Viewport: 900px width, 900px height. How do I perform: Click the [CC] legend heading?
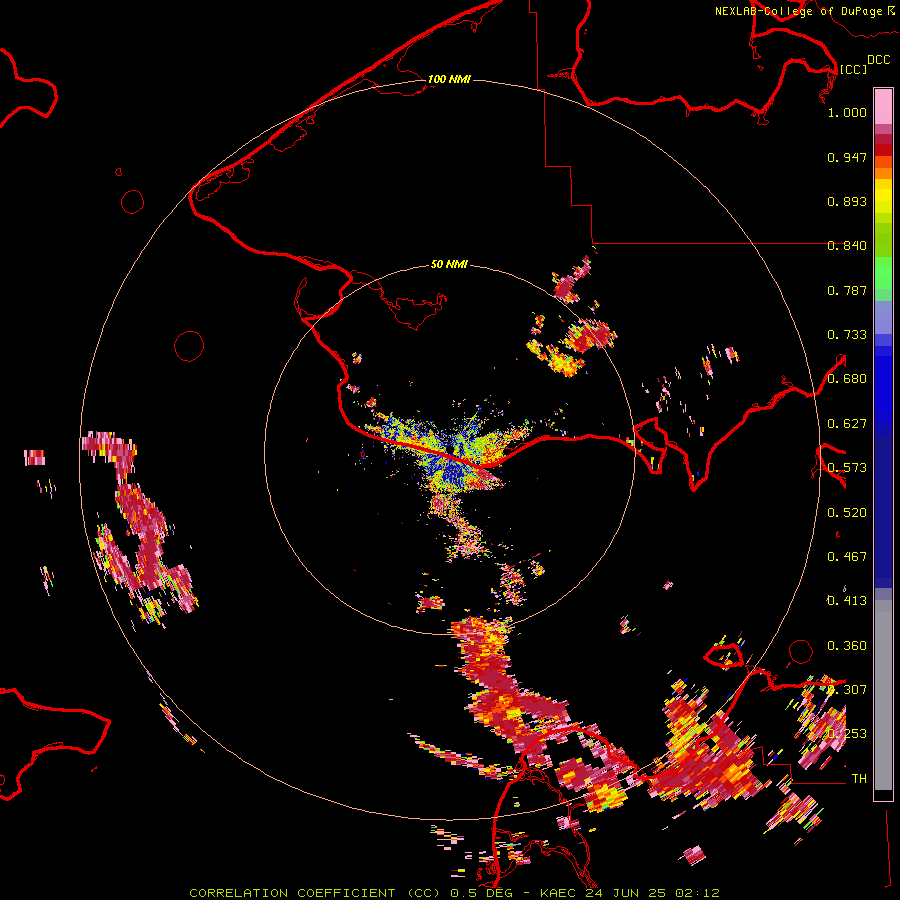click(853, 69)
